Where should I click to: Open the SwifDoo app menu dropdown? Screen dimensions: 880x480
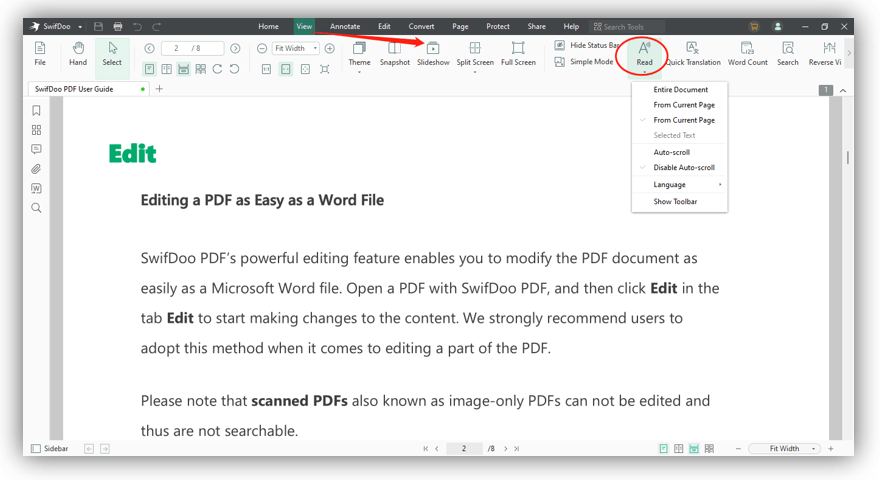point(80,26)
